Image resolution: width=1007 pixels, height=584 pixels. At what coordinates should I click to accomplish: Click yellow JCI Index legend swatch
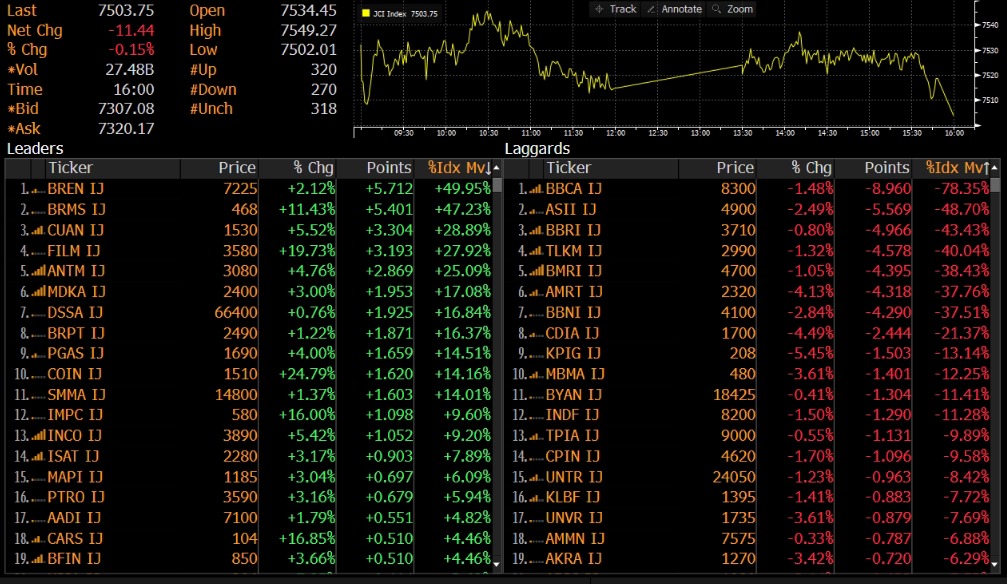366,13
